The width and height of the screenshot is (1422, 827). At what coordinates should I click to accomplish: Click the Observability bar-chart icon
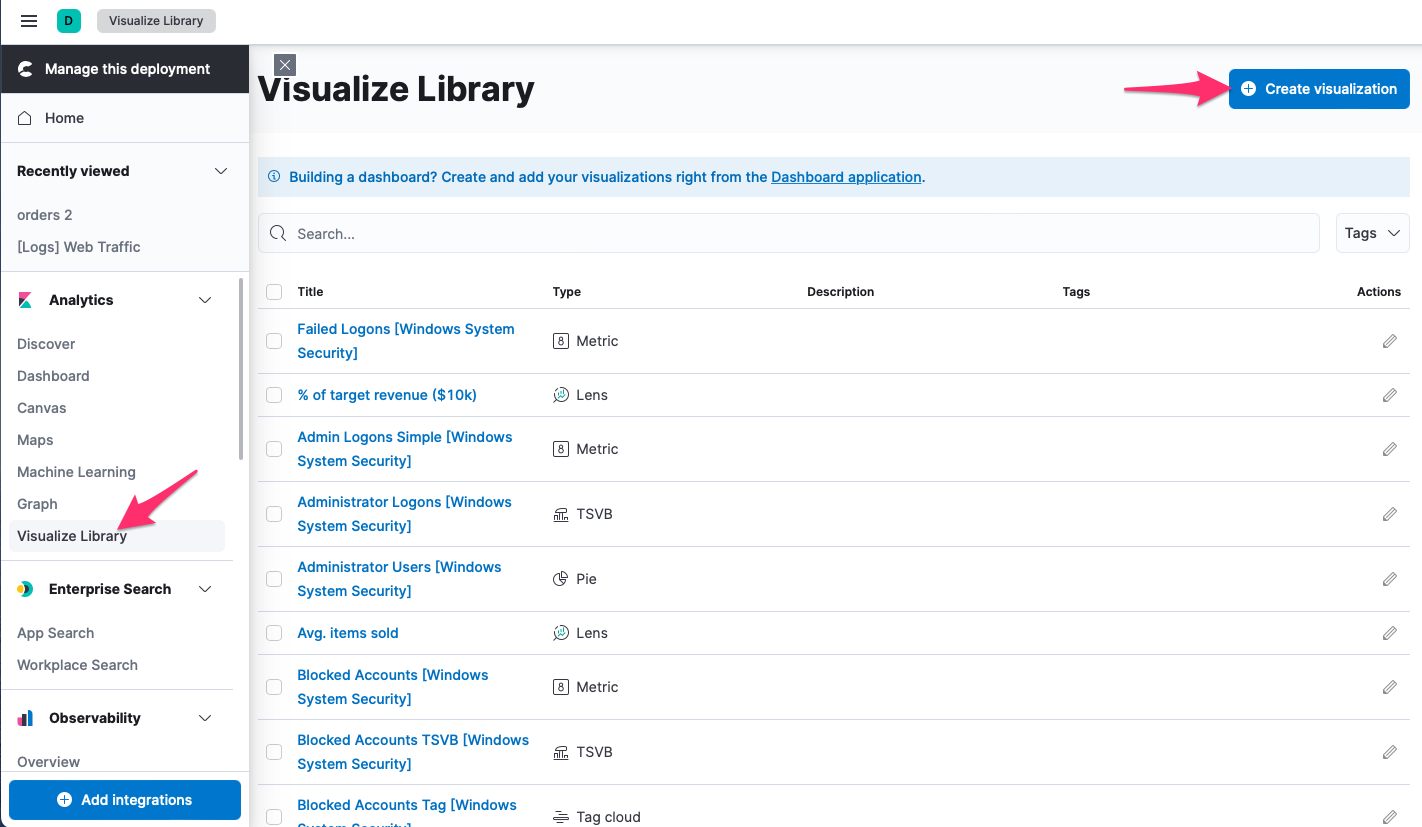click(x=24, y=717)
